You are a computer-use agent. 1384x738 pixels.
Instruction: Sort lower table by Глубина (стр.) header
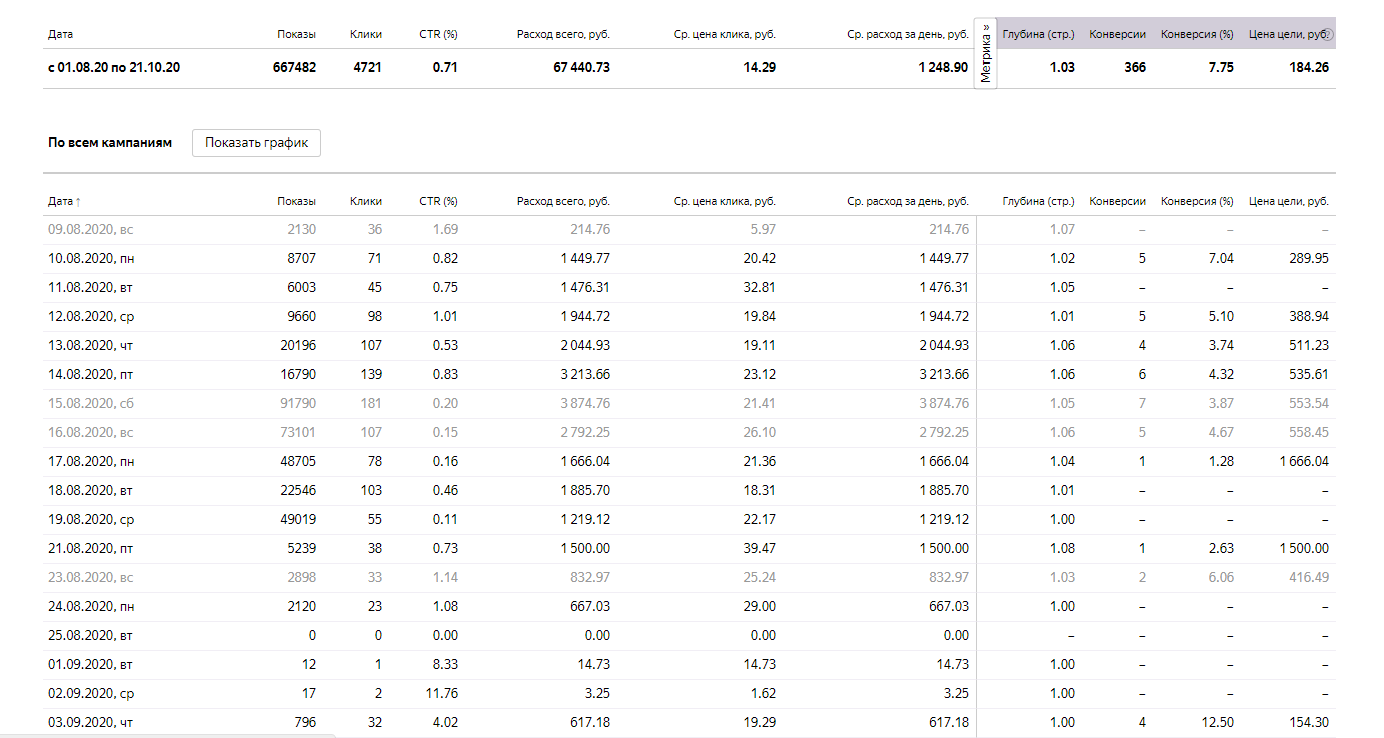(x=1038, y=201)
